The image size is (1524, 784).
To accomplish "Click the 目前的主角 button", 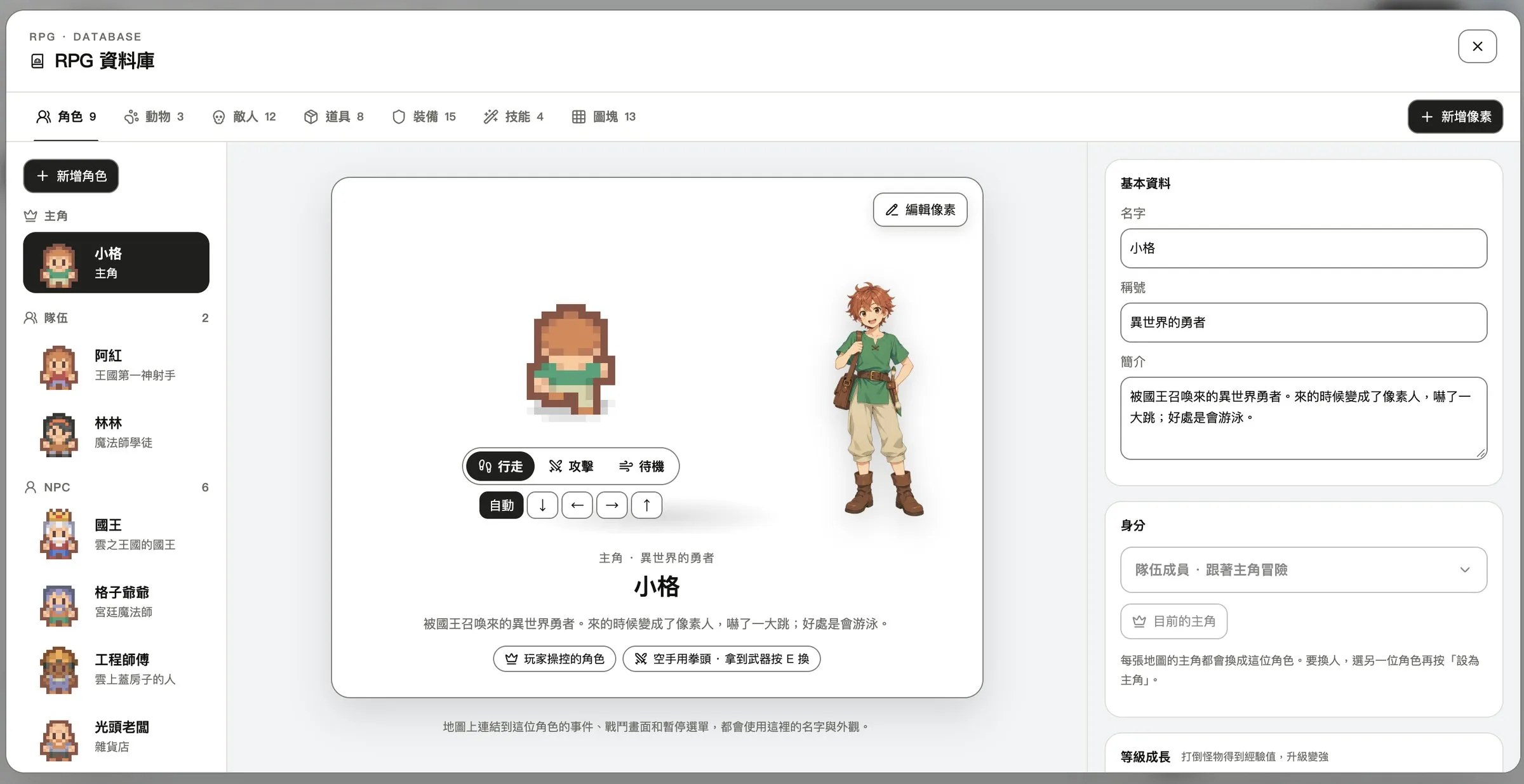I will (x=1174, y=621).
